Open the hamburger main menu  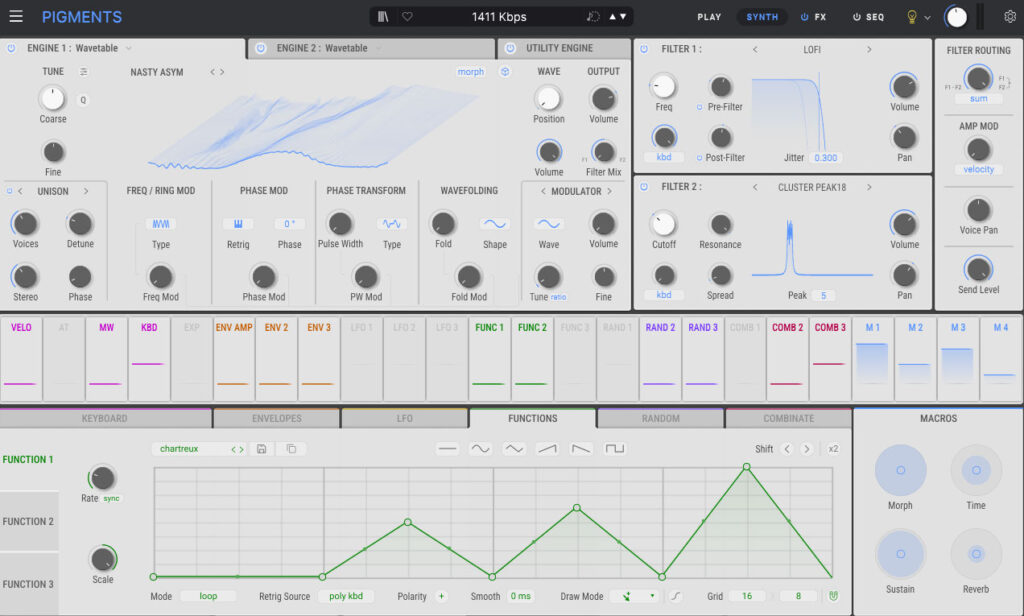pyautogui.click(x=16, y=16)
